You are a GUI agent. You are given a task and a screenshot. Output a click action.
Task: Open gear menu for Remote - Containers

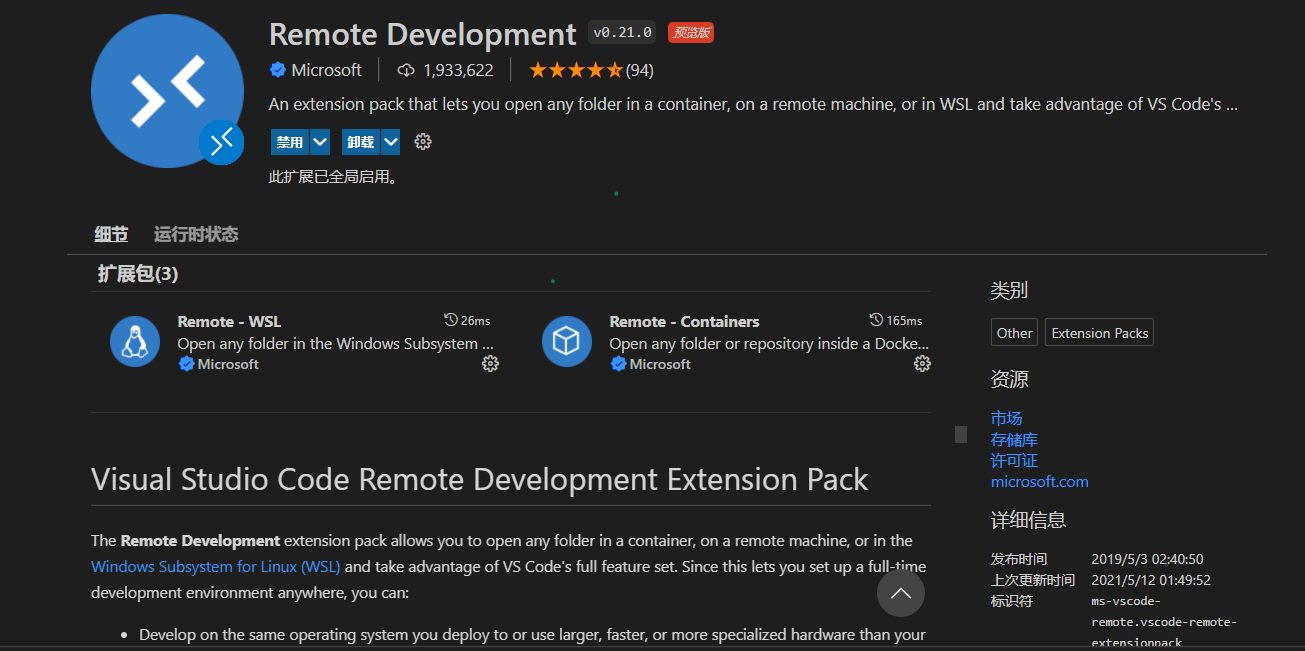click(922, 364)
